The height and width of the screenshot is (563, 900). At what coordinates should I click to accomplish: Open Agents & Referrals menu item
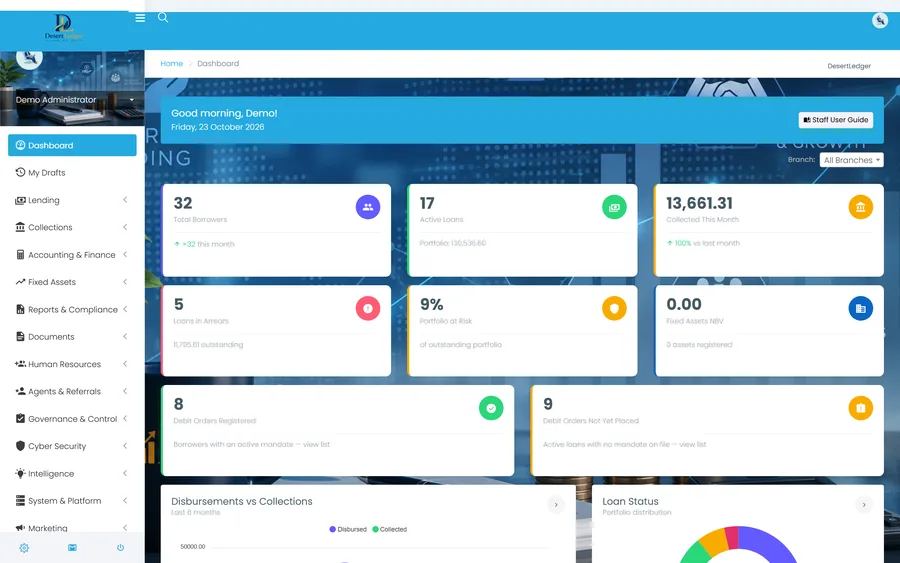pyautogui.click(x=72, y=391)
